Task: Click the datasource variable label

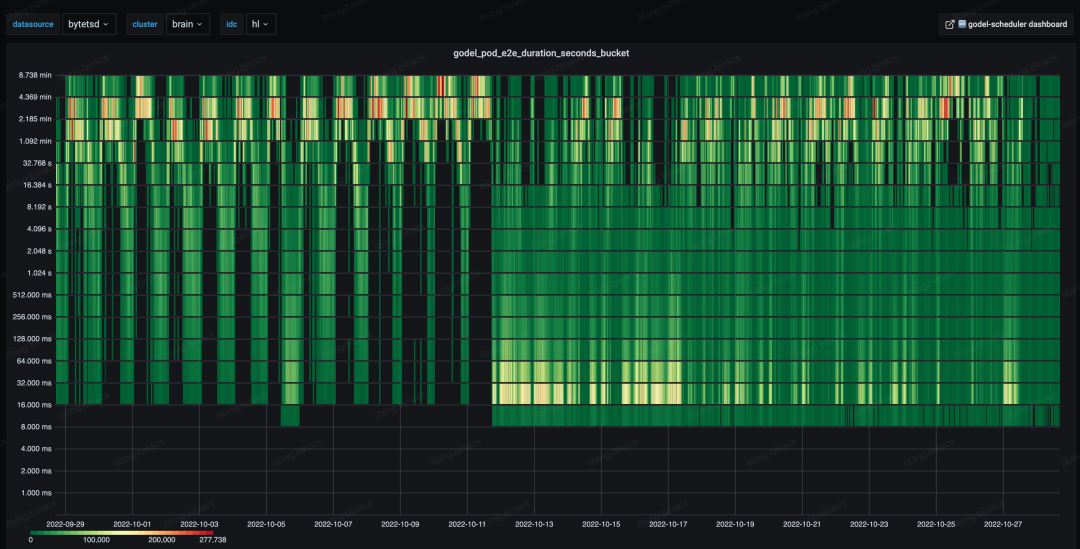Action: 34,23
